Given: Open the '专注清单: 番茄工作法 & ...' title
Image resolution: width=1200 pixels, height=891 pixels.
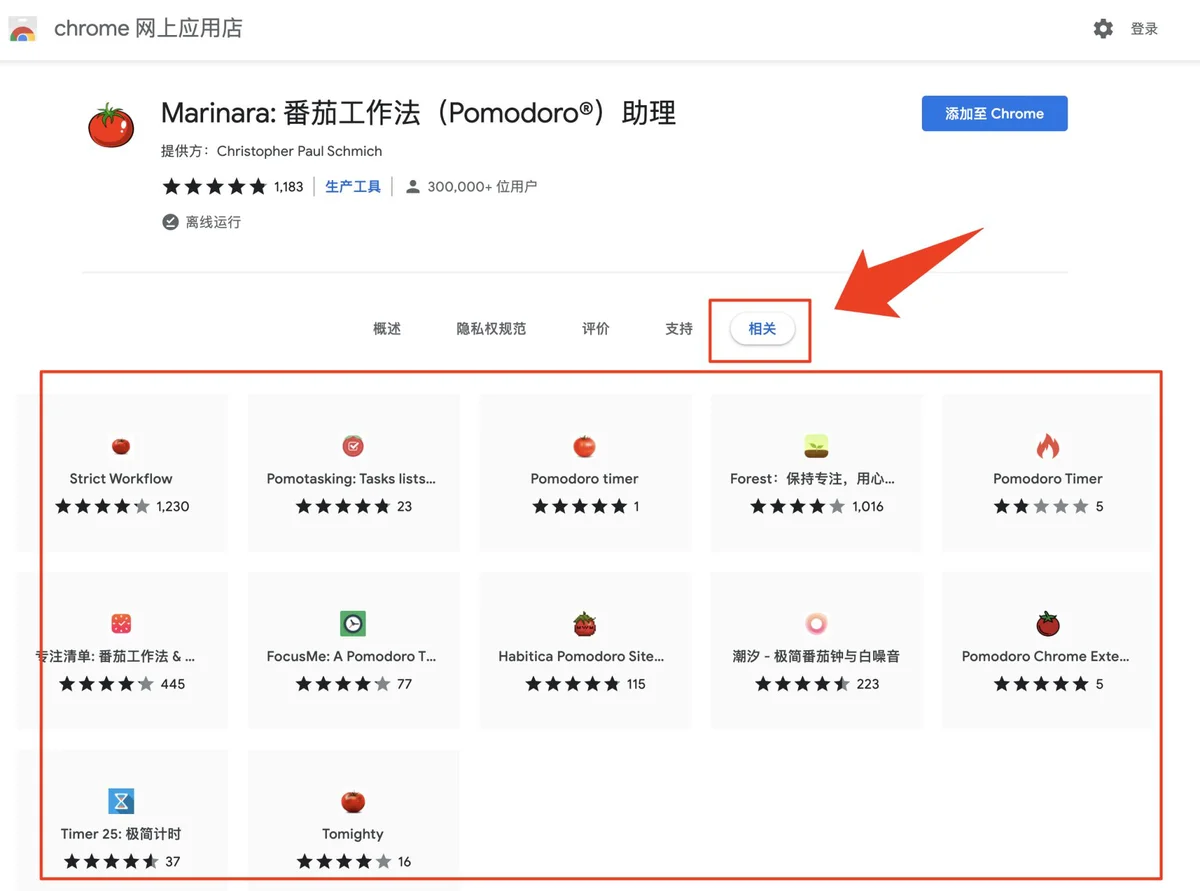Looking at the screenshot, I should [x=115, y=657].
